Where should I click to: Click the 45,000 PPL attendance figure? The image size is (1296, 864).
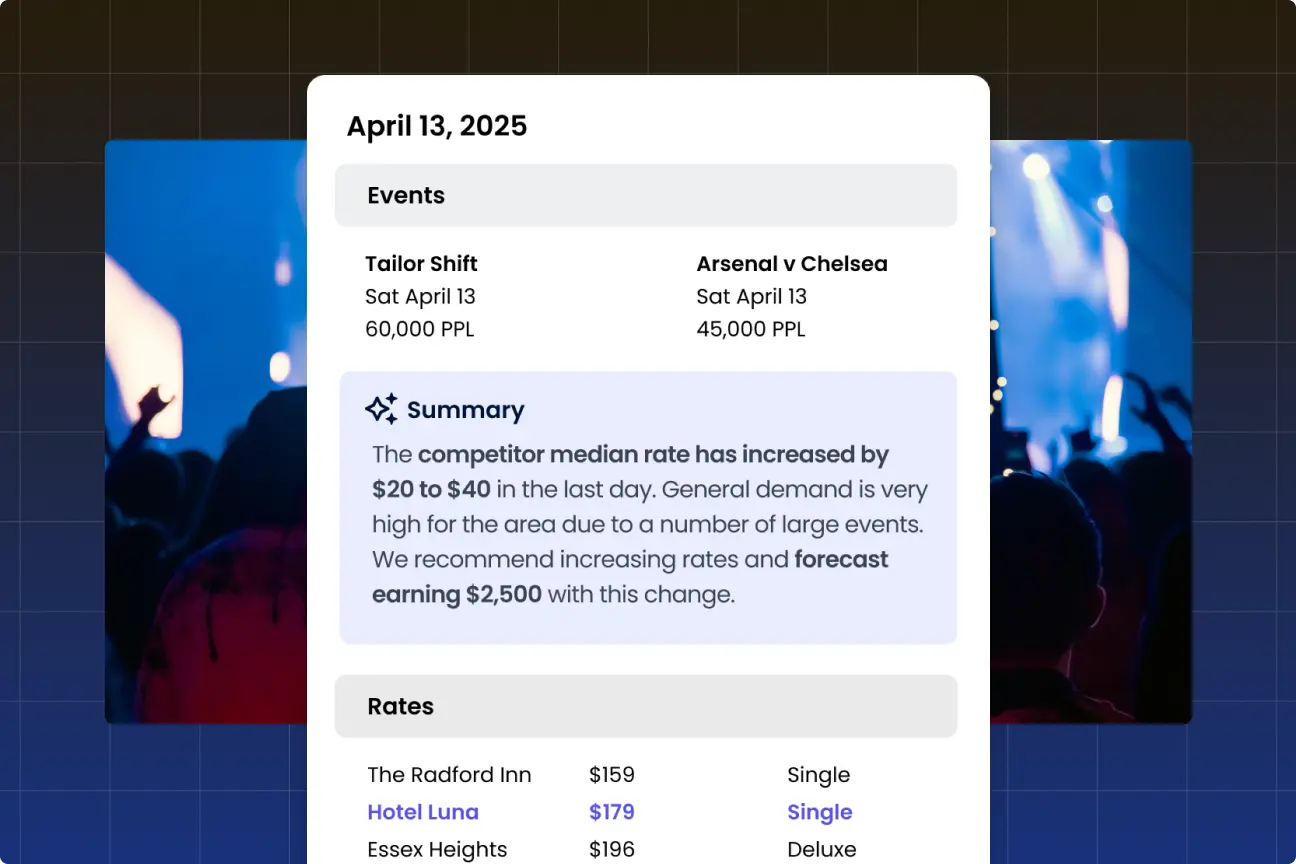pos(750,329)
